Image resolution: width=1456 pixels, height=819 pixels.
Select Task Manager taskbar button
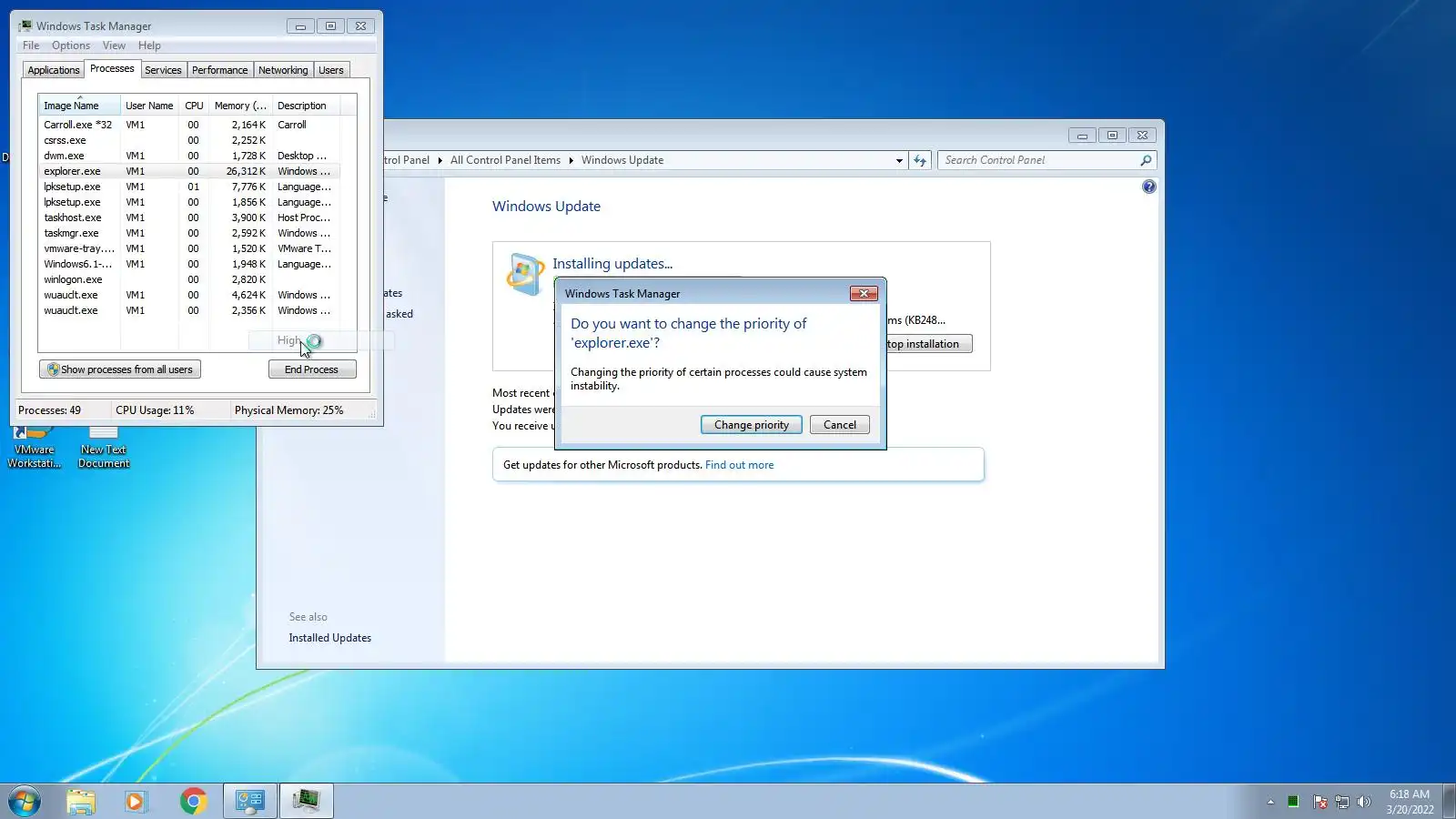[306, 801]
